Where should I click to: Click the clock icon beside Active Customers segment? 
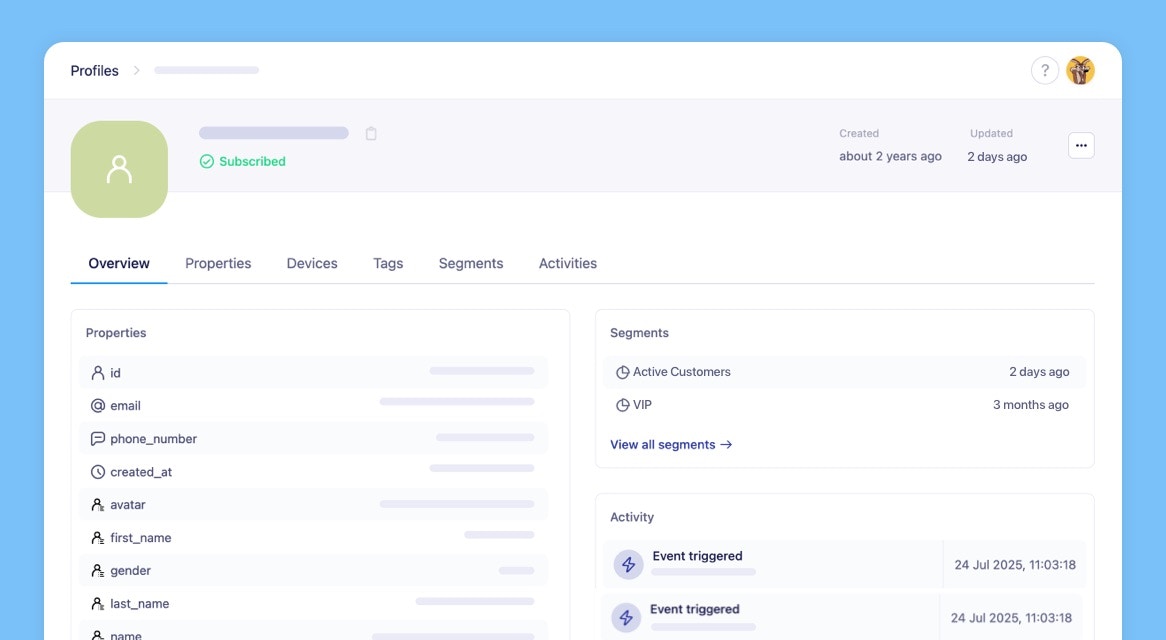click(x=623, y=371)
